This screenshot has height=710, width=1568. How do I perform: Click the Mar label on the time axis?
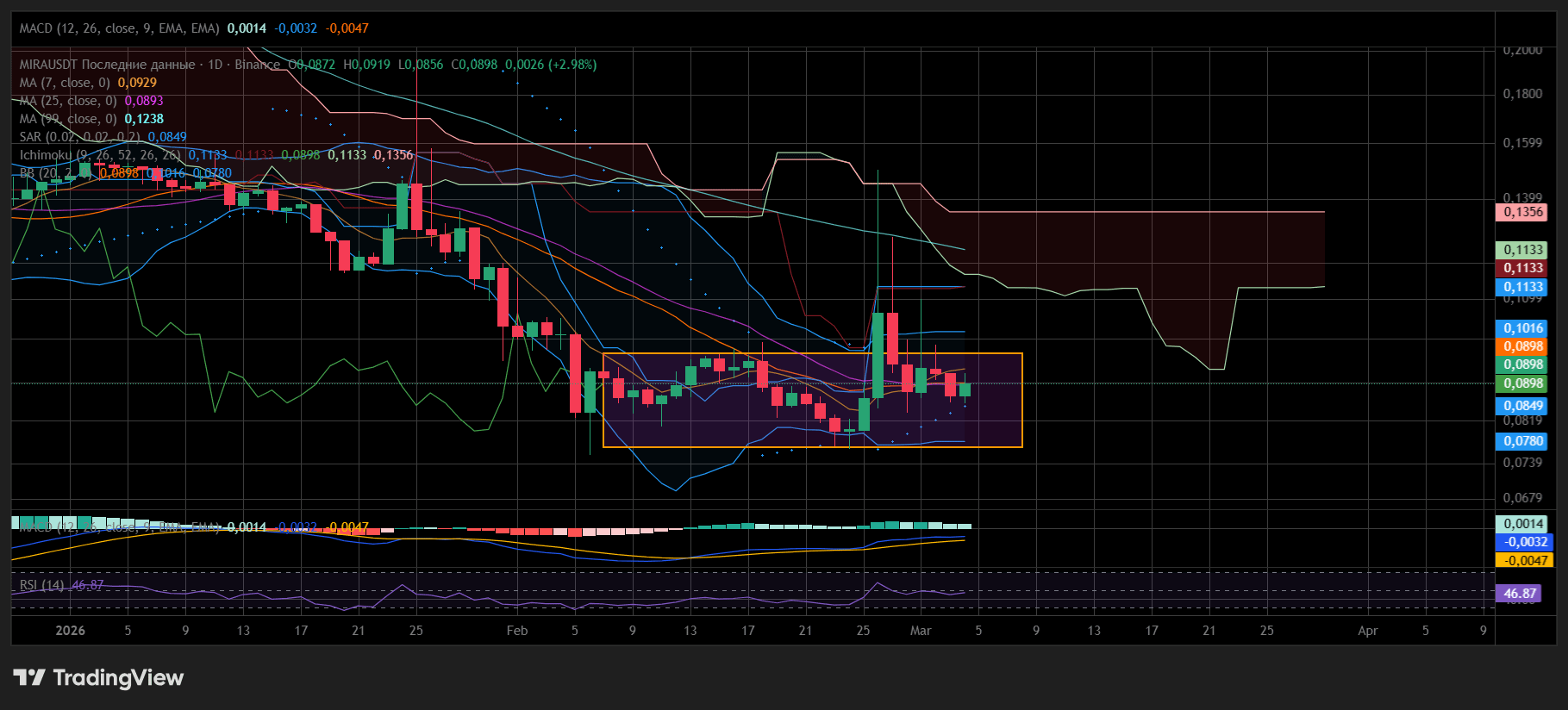click(921, 631)
